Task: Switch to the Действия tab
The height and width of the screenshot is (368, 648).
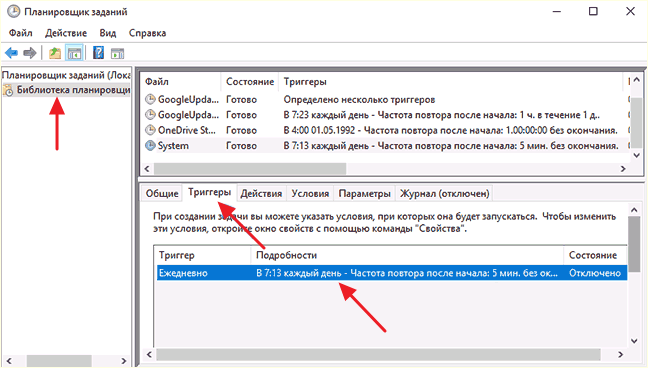Action: [x=261, y=194]
